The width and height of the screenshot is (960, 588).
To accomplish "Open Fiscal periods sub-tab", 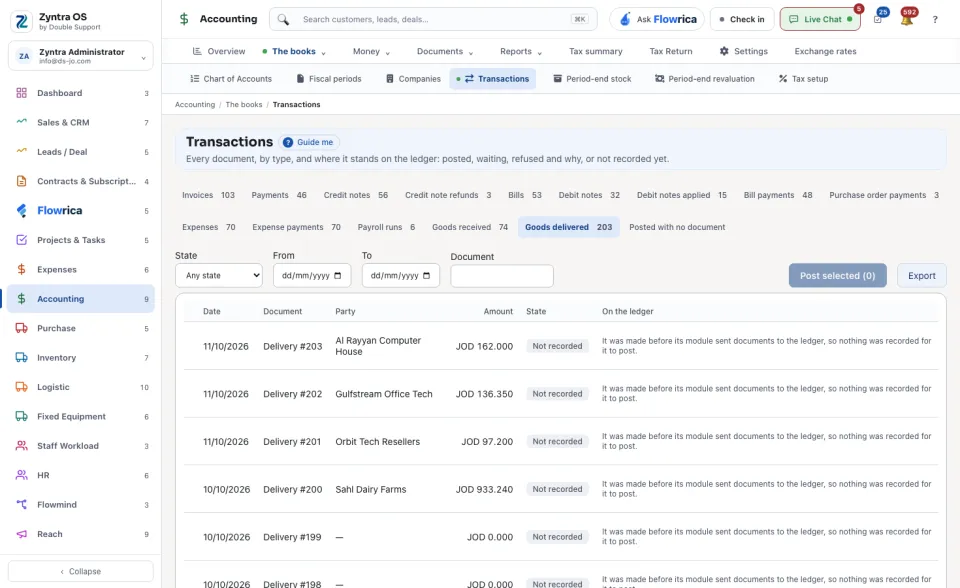I will 329,79.
